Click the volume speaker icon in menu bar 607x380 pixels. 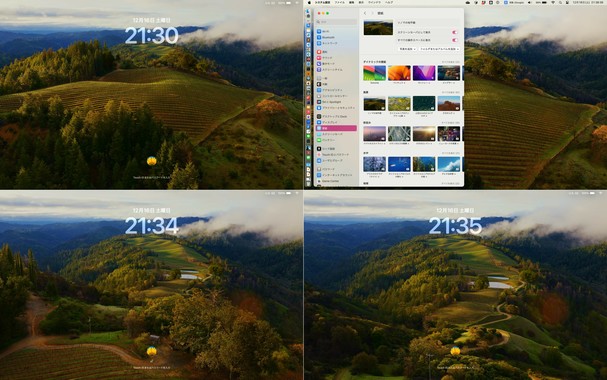[x=529, y=2]
